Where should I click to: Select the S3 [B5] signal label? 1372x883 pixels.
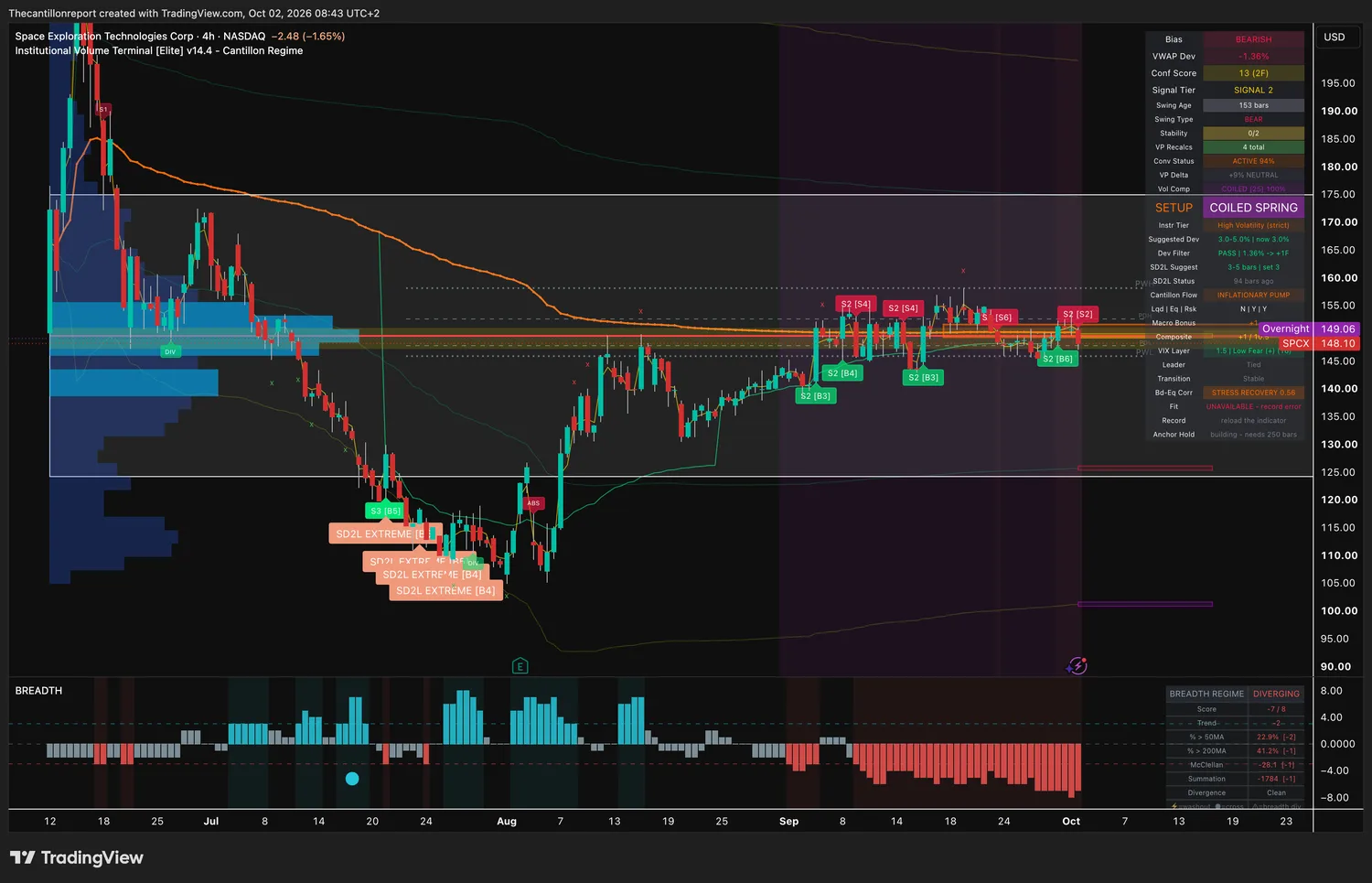click(x=385, y=511)
